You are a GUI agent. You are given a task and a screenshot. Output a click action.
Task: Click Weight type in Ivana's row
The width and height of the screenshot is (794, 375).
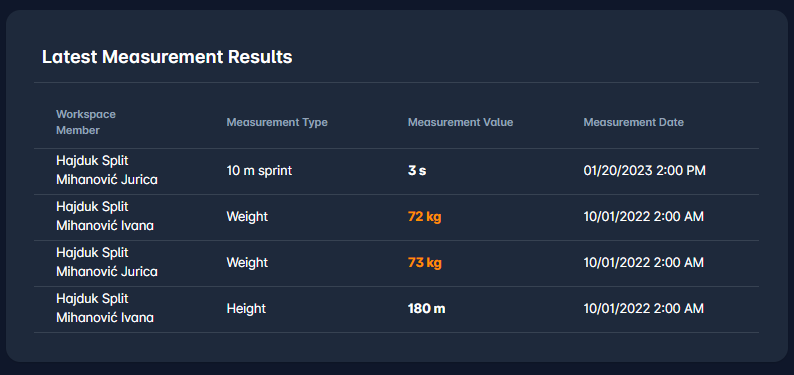point(247,217)
